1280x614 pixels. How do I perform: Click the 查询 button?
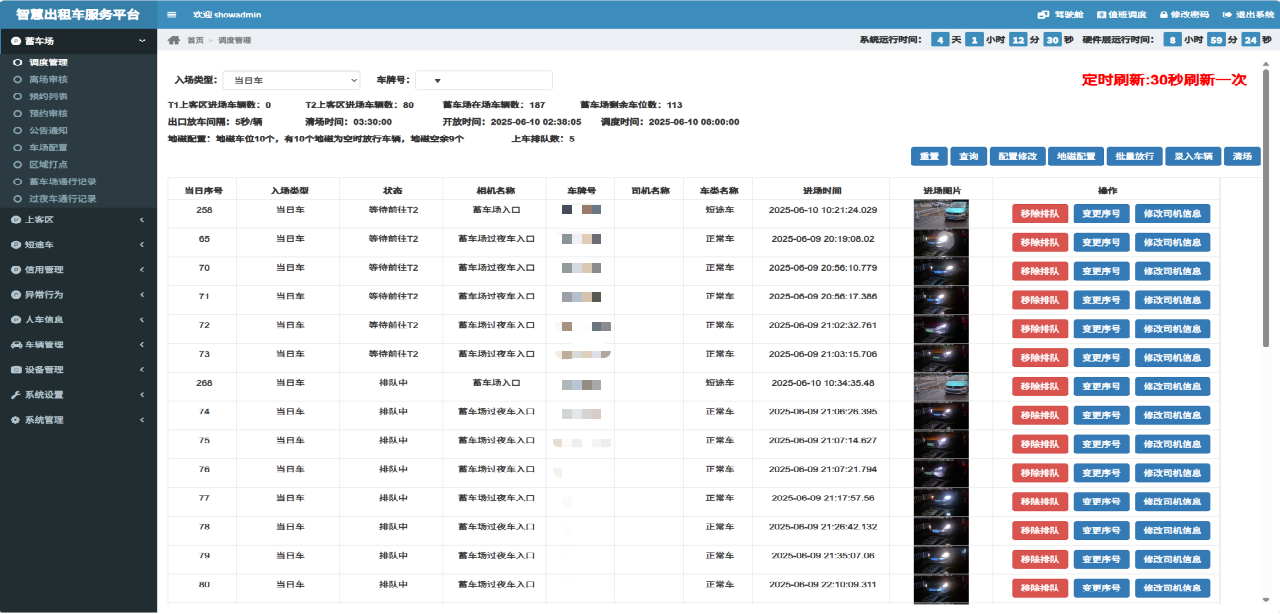tap(968, 156)
